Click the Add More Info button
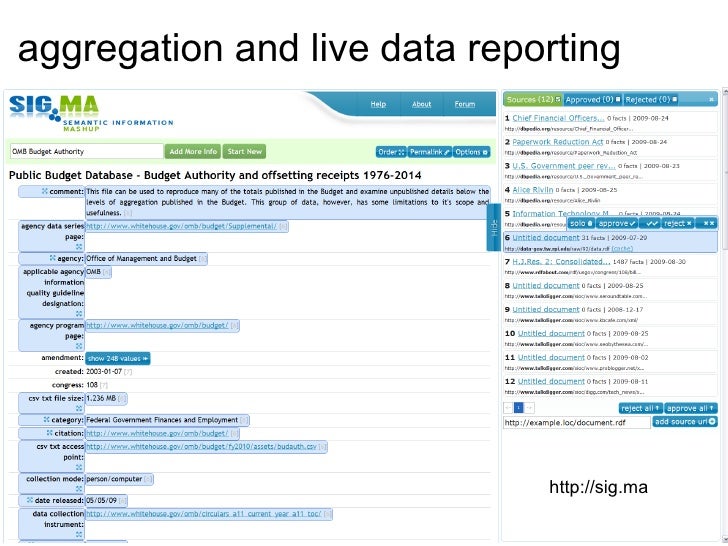The image size is (728, 546). pyautogui.click(x=193, y=151)
